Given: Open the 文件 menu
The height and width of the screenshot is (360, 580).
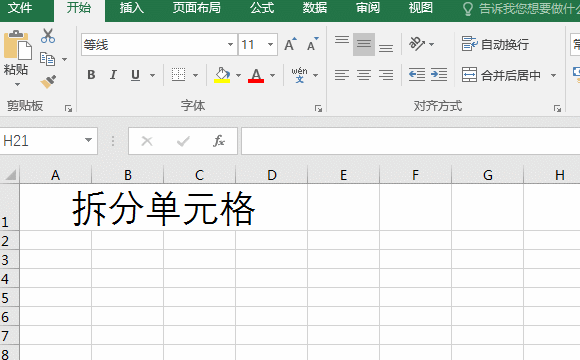Looking at the screenshot, I should point(20,8).
